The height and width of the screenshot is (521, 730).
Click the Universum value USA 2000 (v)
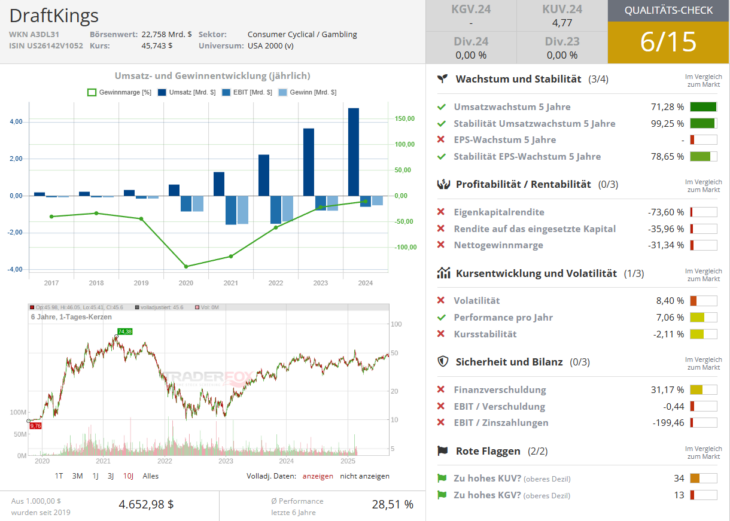click(x=270, y=46)
